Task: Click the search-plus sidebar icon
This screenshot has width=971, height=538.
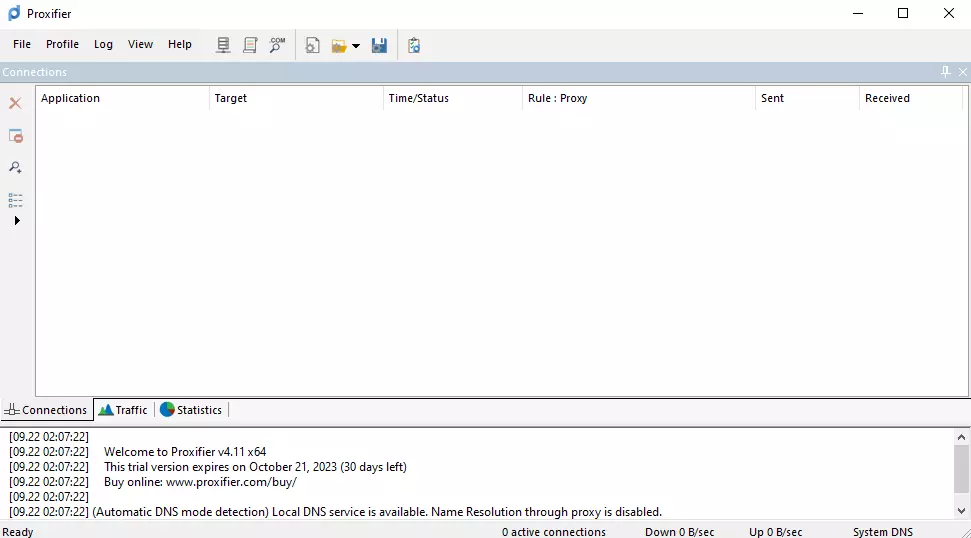Action: point(15,167)
